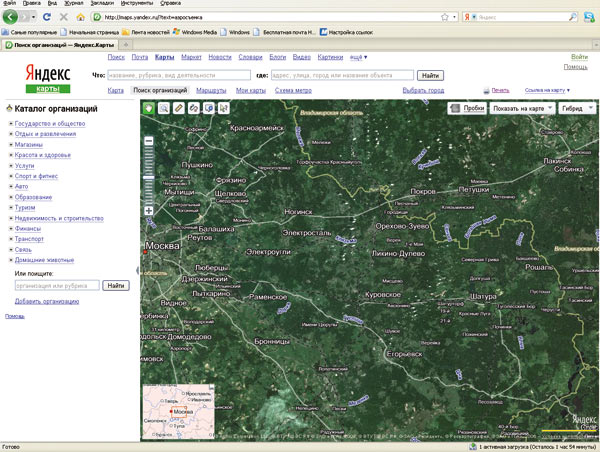This screenshot has height=452, width=600.
Task: Open the Инструменты menu
Action: pyautogui.click(x=137, y=3)
